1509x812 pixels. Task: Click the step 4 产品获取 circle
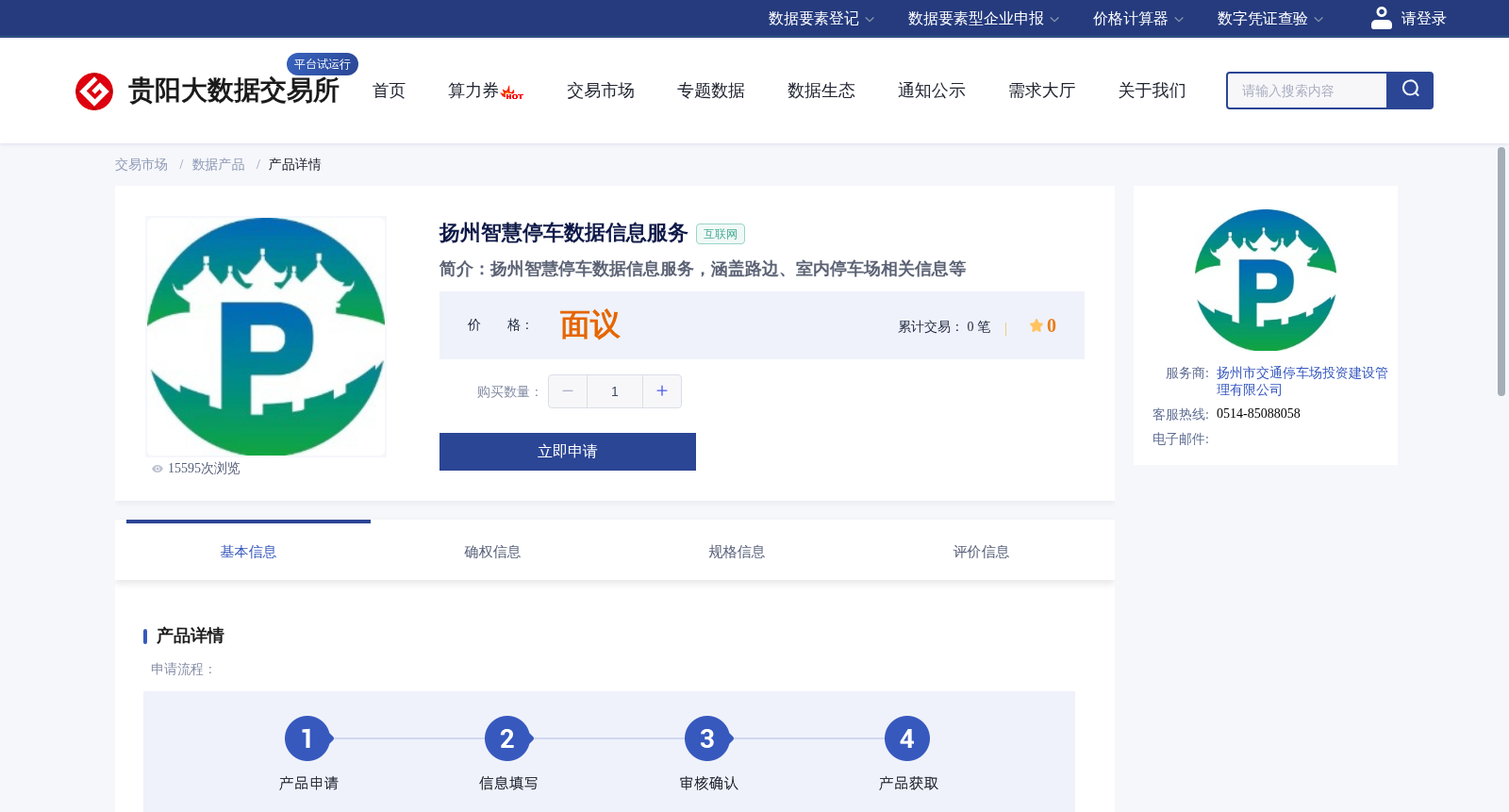click(907, 738)
